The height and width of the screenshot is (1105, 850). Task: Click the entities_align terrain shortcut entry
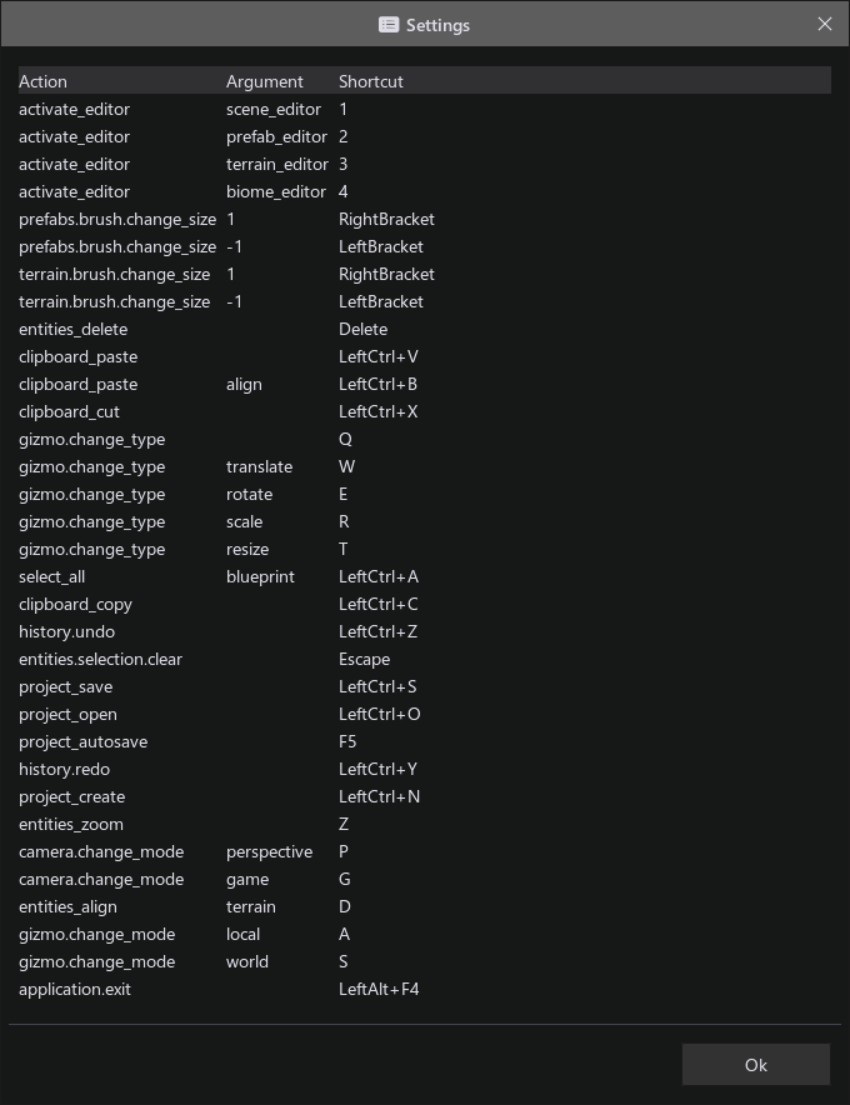click(x=200, y=906)
